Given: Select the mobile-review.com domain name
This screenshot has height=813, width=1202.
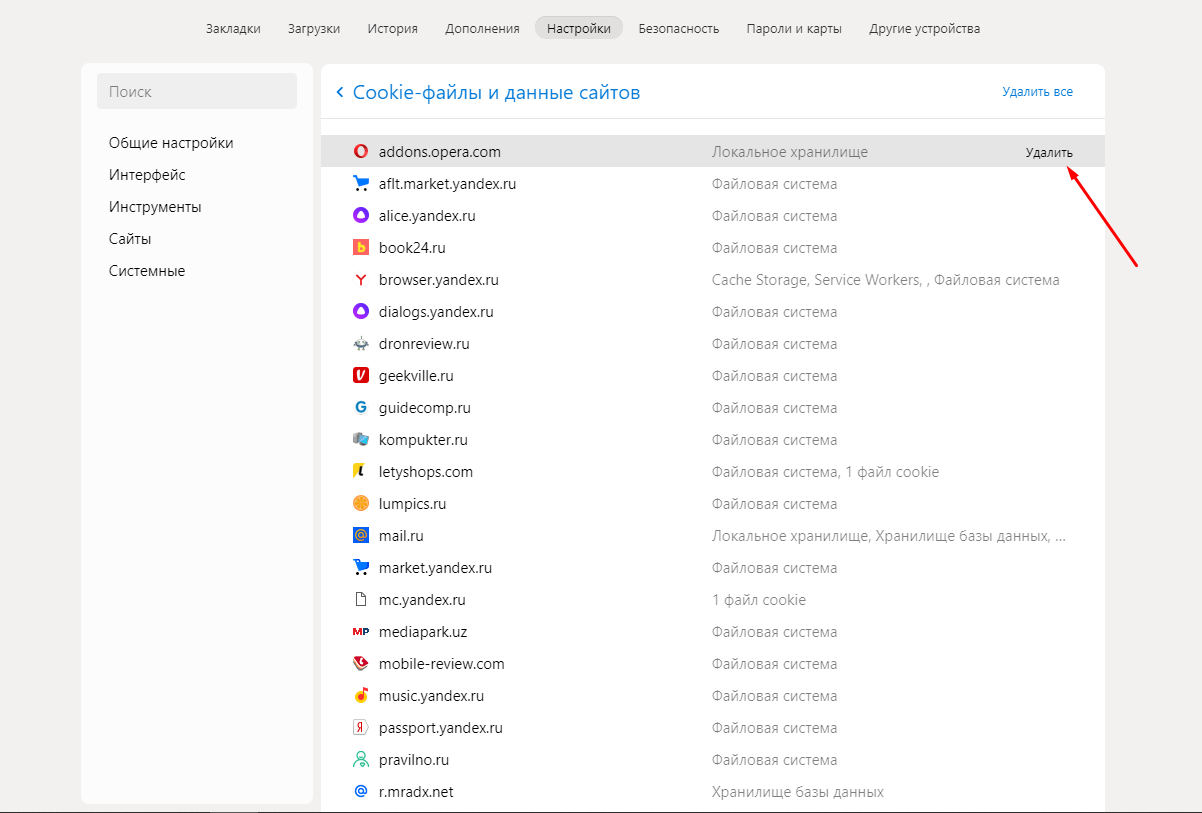Looking at the screenshot, I should 442,664.
